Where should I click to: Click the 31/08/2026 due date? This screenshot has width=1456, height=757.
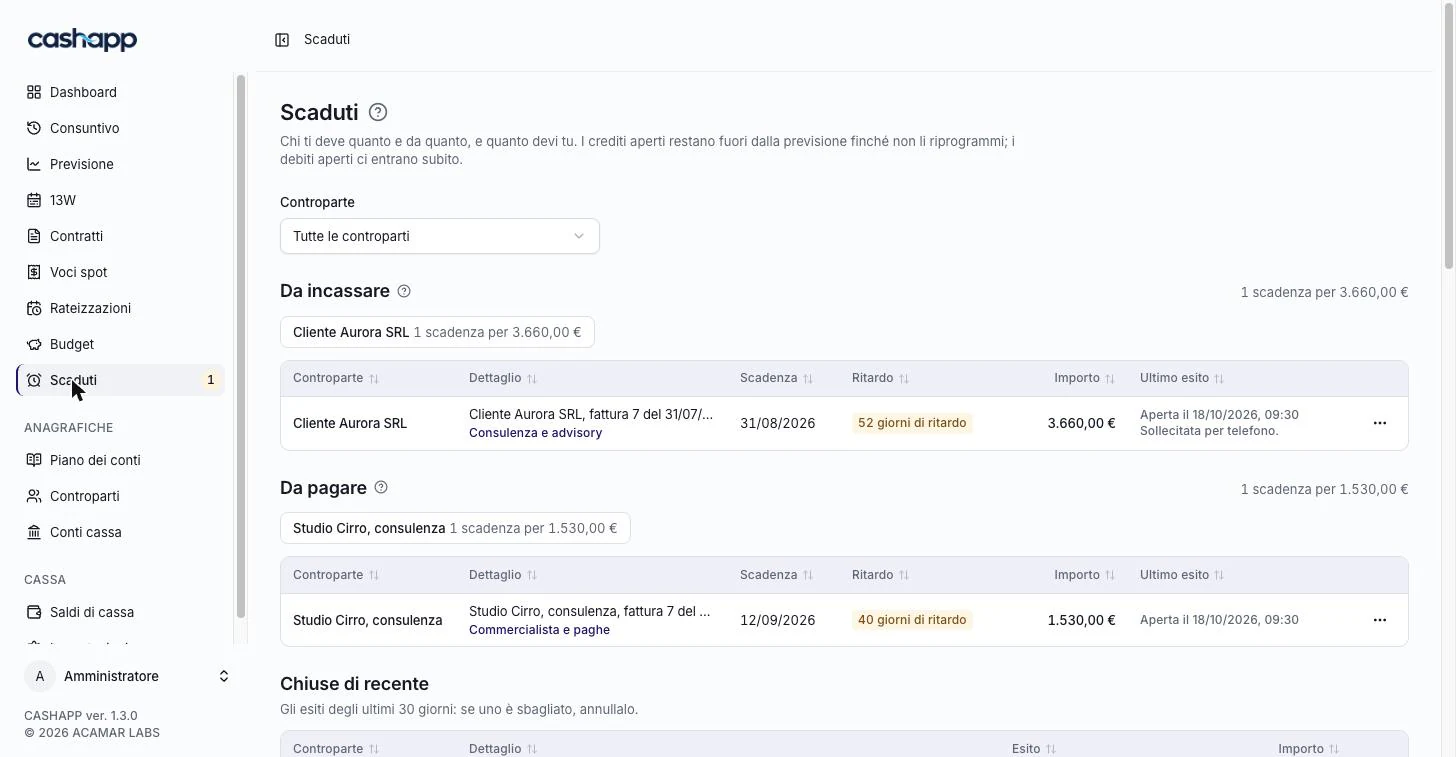[777, 423]
